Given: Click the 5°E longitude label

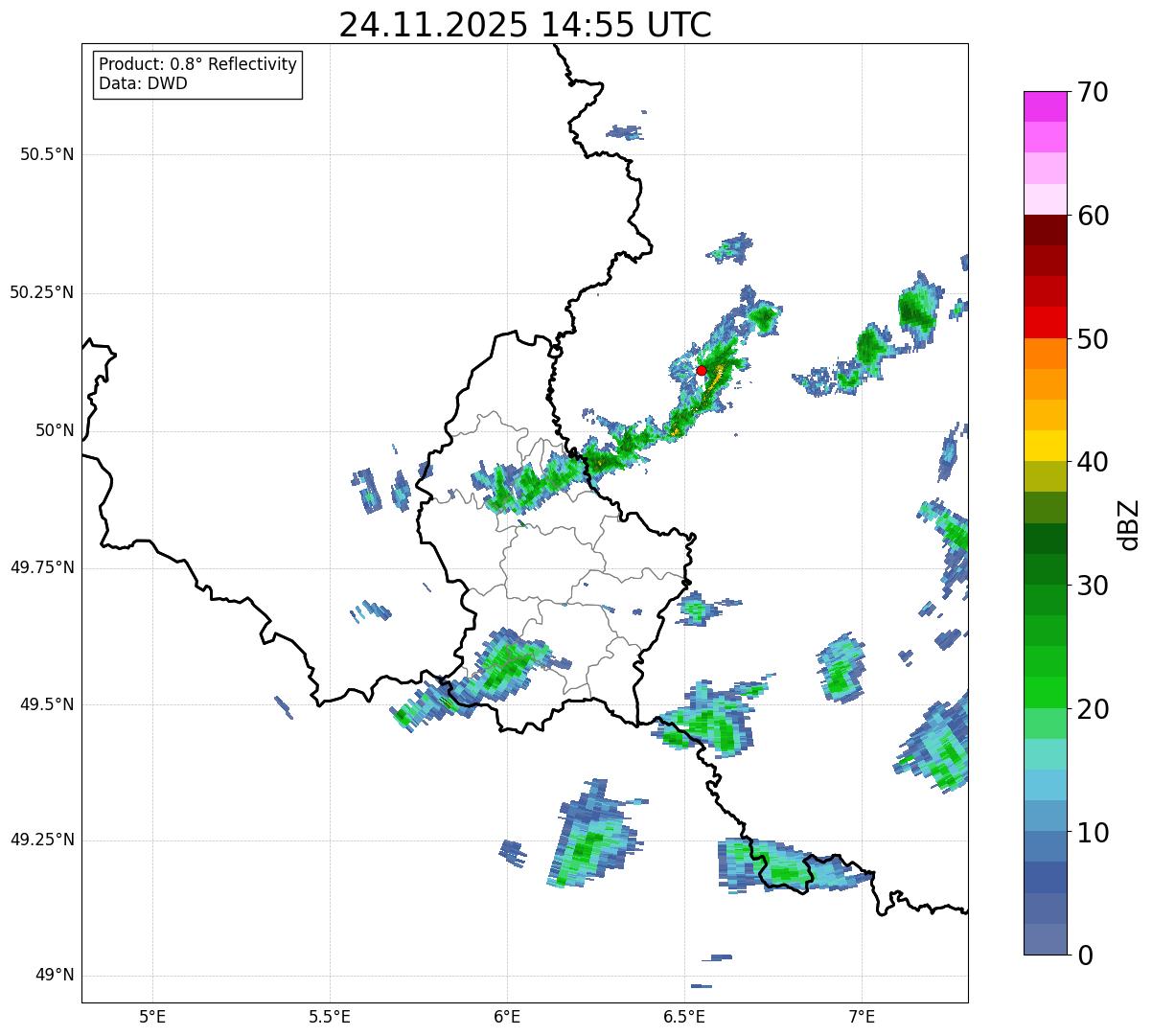Looking at the screenshot, I should (152, 1016).
